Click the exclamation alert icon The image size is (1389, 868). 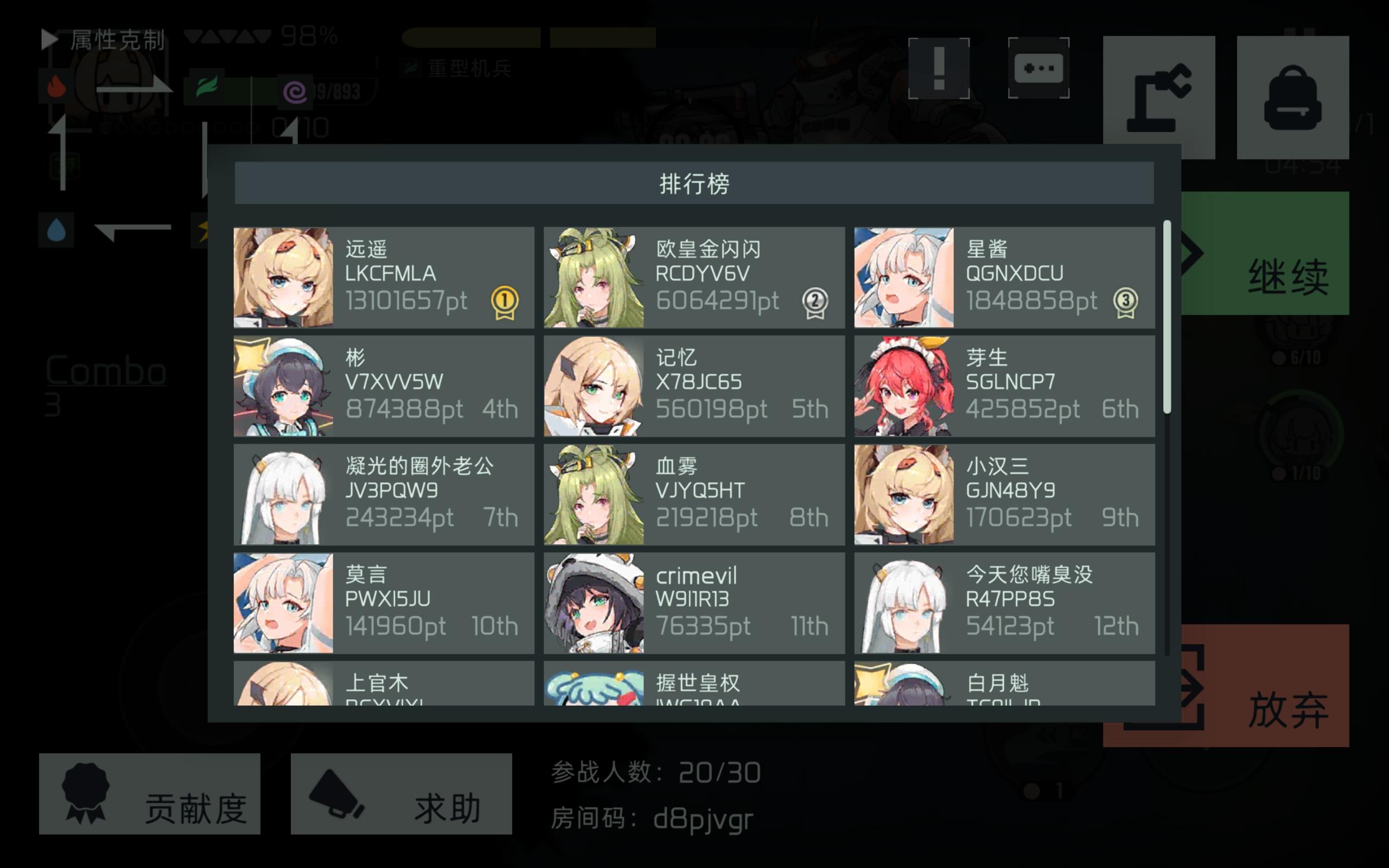939,68
